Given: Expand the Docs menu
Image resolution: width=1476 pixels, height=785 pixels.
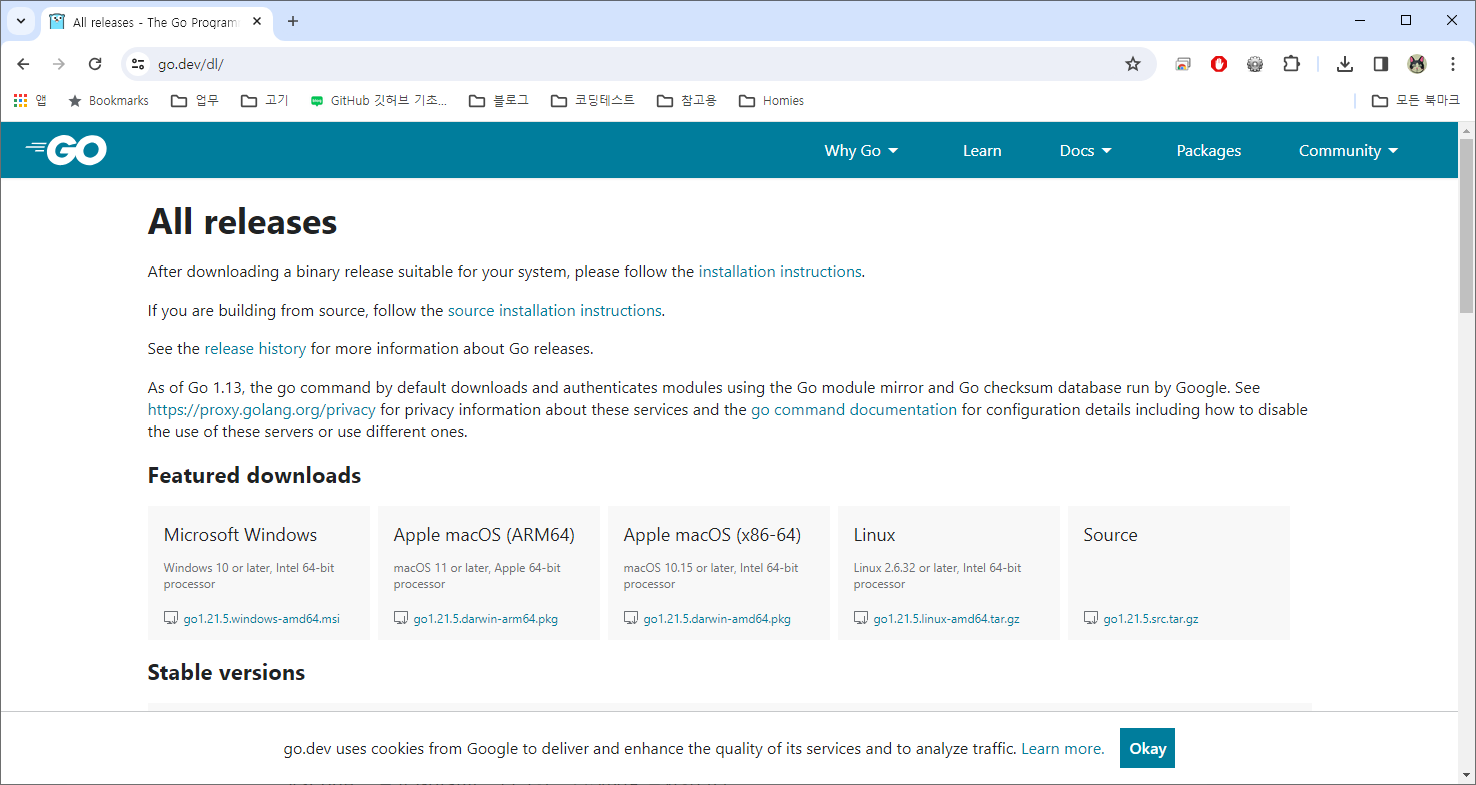Looking at the screenshot, I should coord(1086,150).
